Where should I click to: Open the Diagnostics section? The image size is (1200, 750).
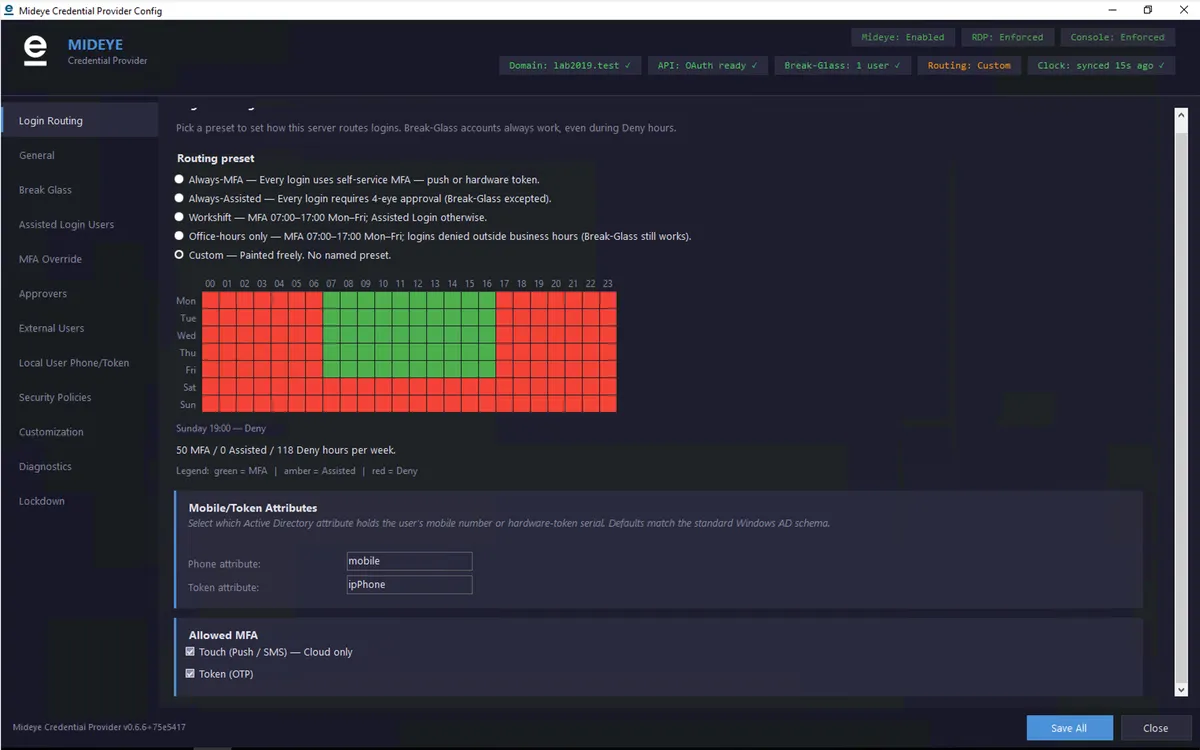point(80,467)
